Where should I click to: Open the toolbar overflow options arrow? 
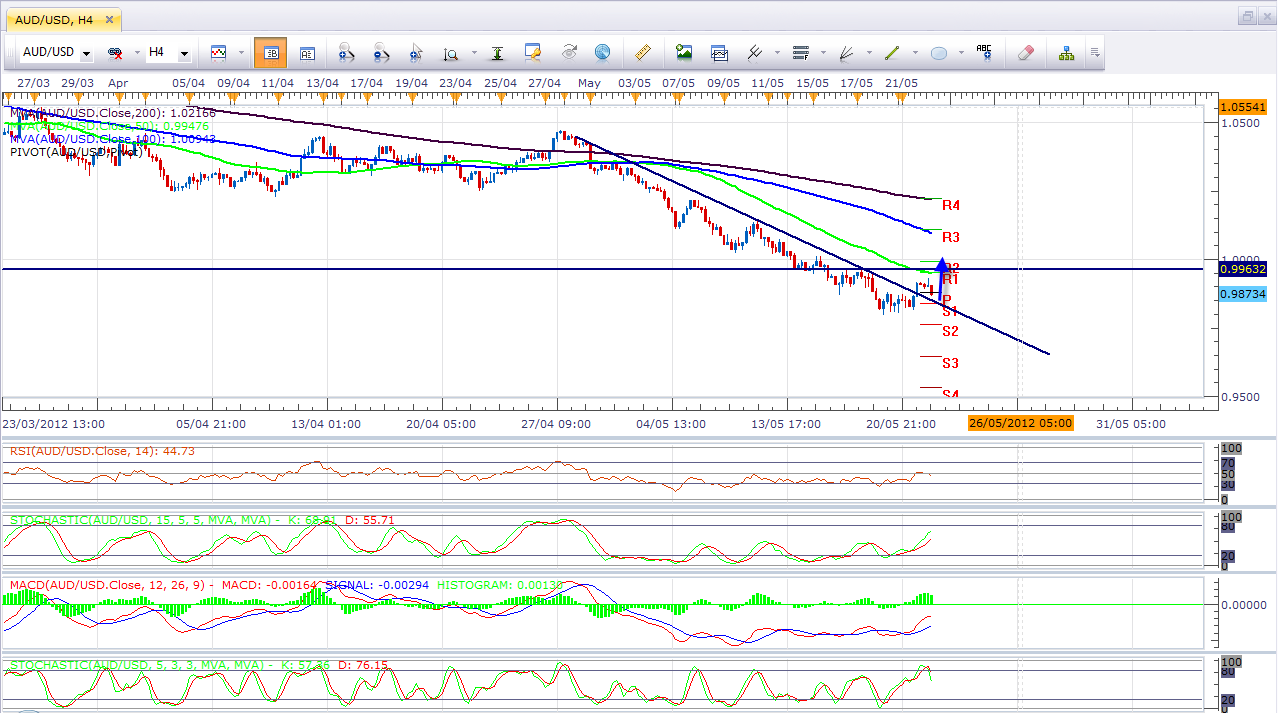1095,52
